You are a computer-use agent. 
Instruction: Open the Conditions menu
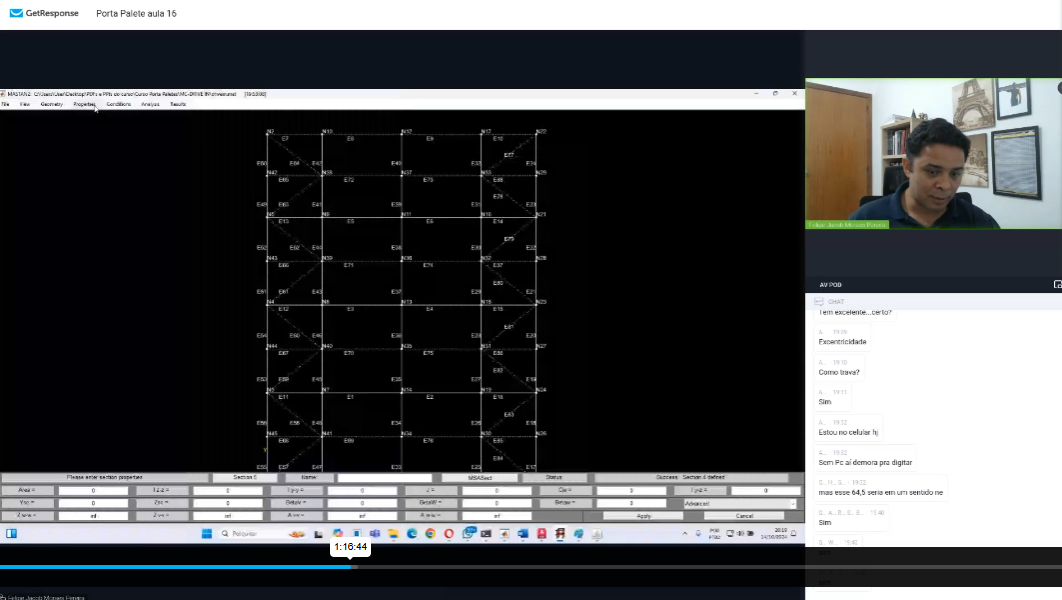[118, 104]
